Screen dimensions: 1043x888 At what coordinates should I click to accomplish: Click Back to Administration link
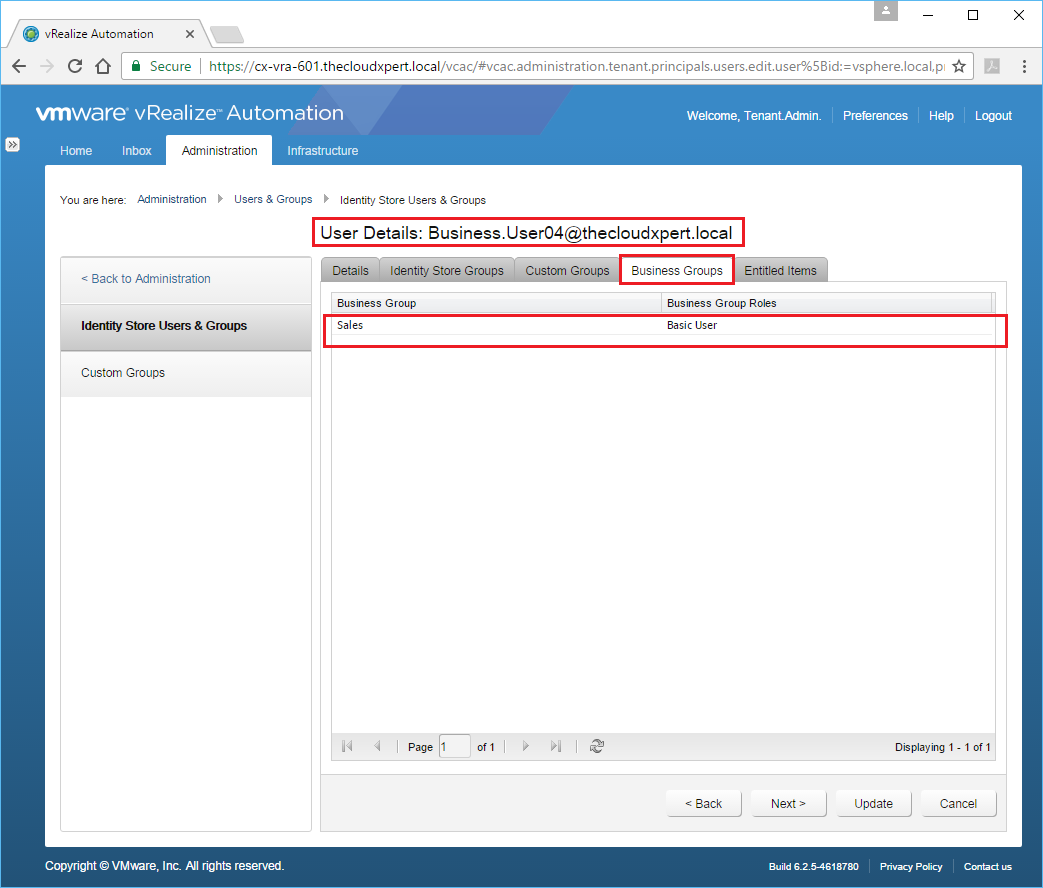(146, 279)
